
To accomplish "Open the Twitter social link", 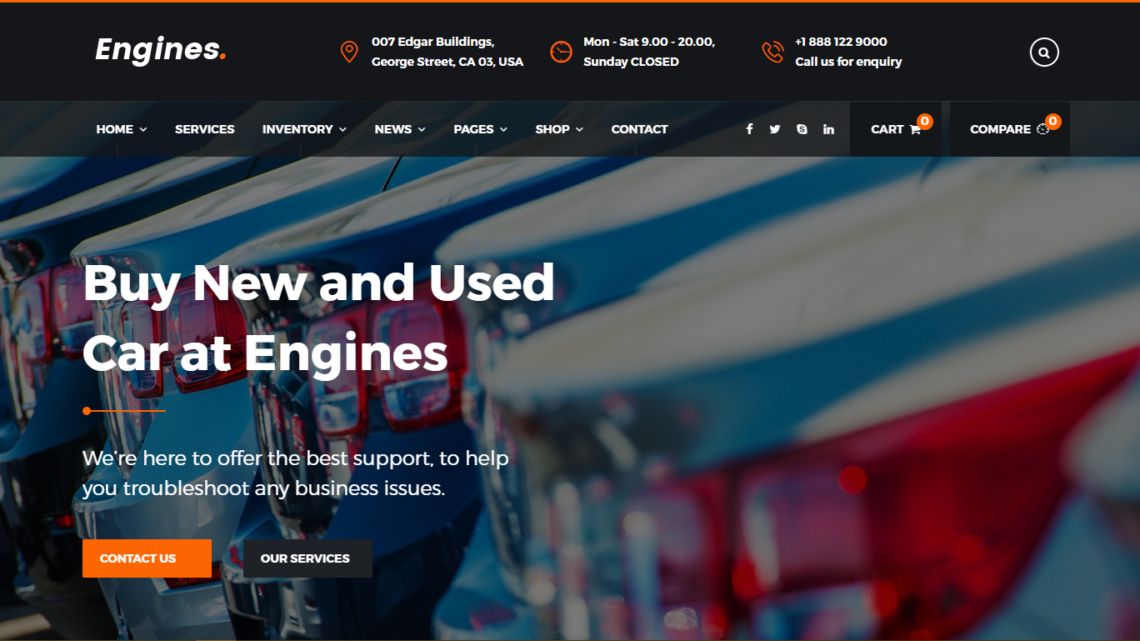I will click(x=775, y=129).
